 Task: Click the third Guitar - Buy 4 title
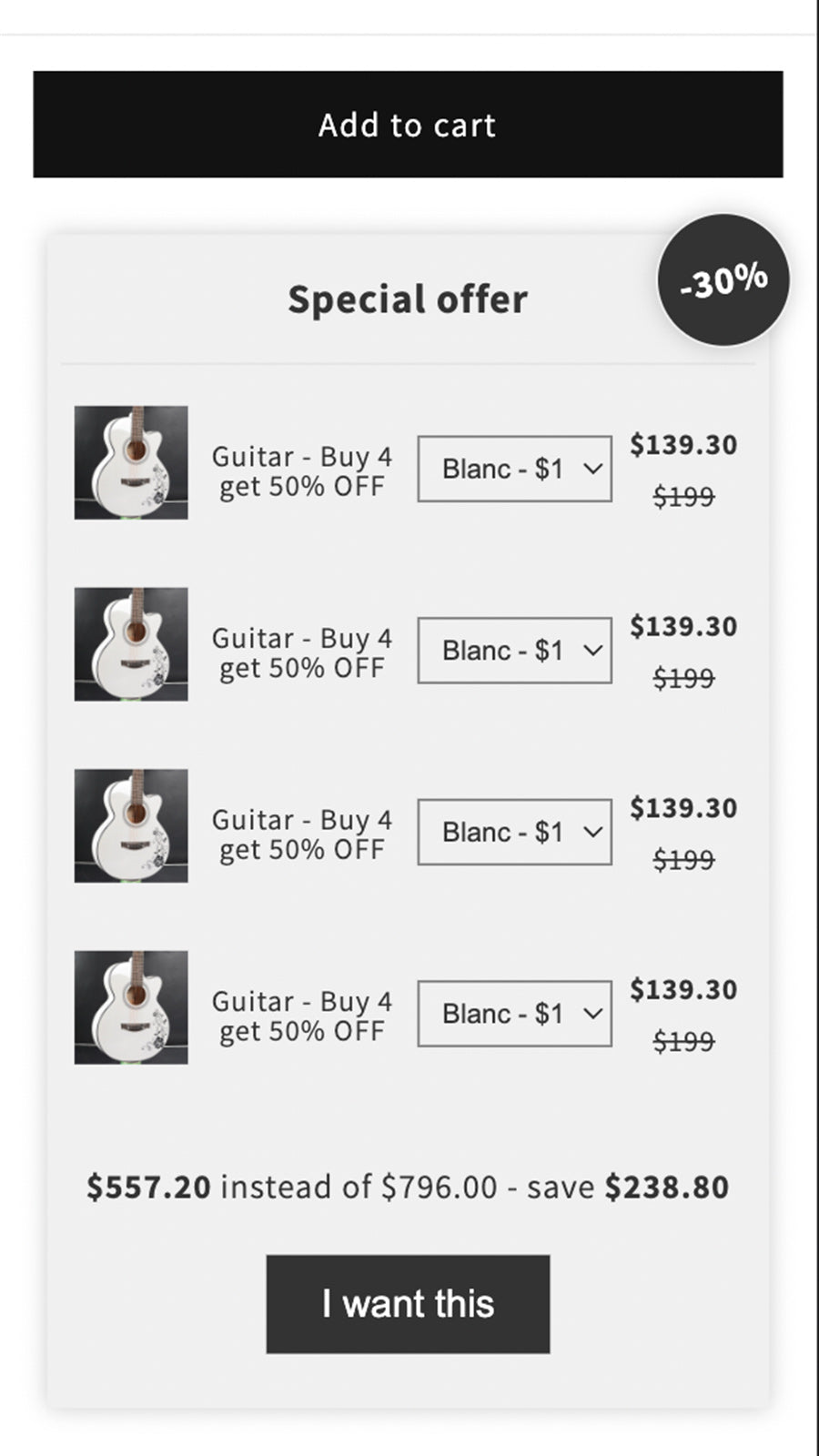tap(301, 834)
